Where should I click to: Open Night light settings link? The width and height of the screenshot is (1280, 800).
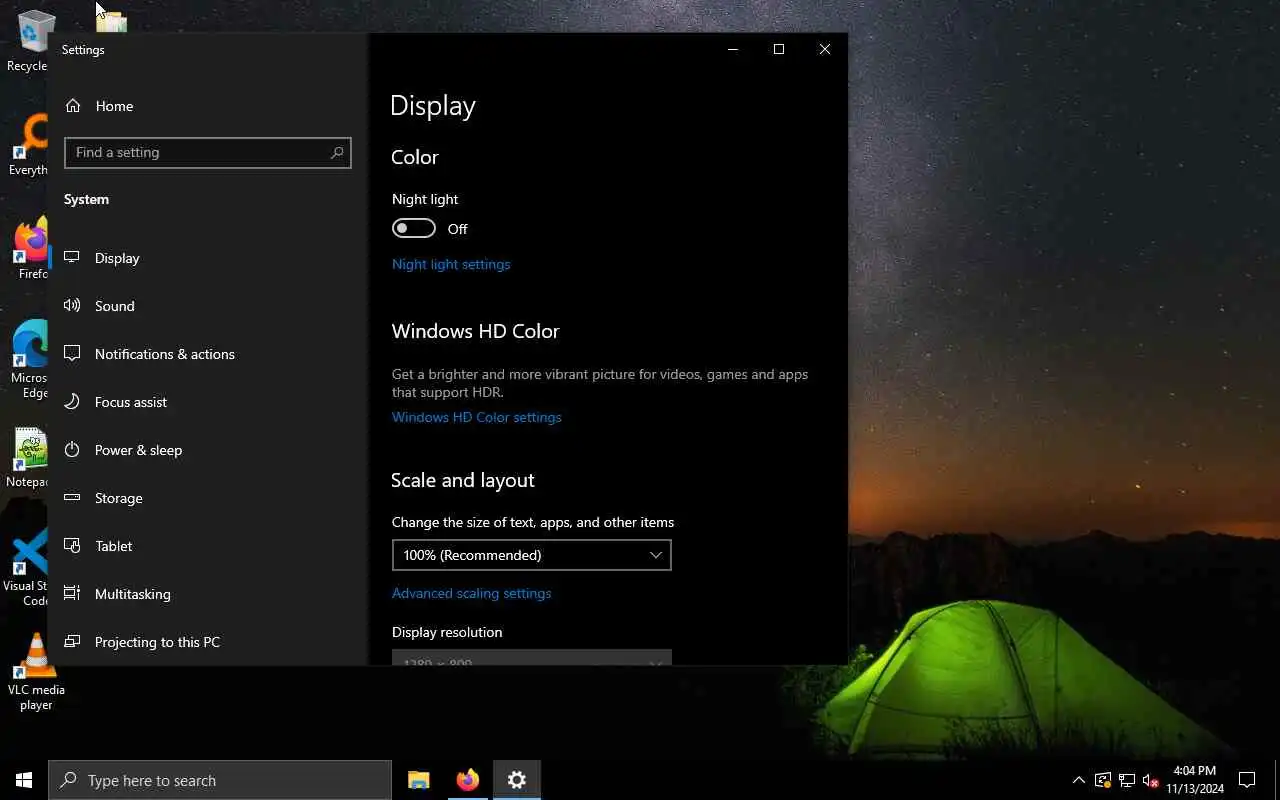click(x=451, y=264)
